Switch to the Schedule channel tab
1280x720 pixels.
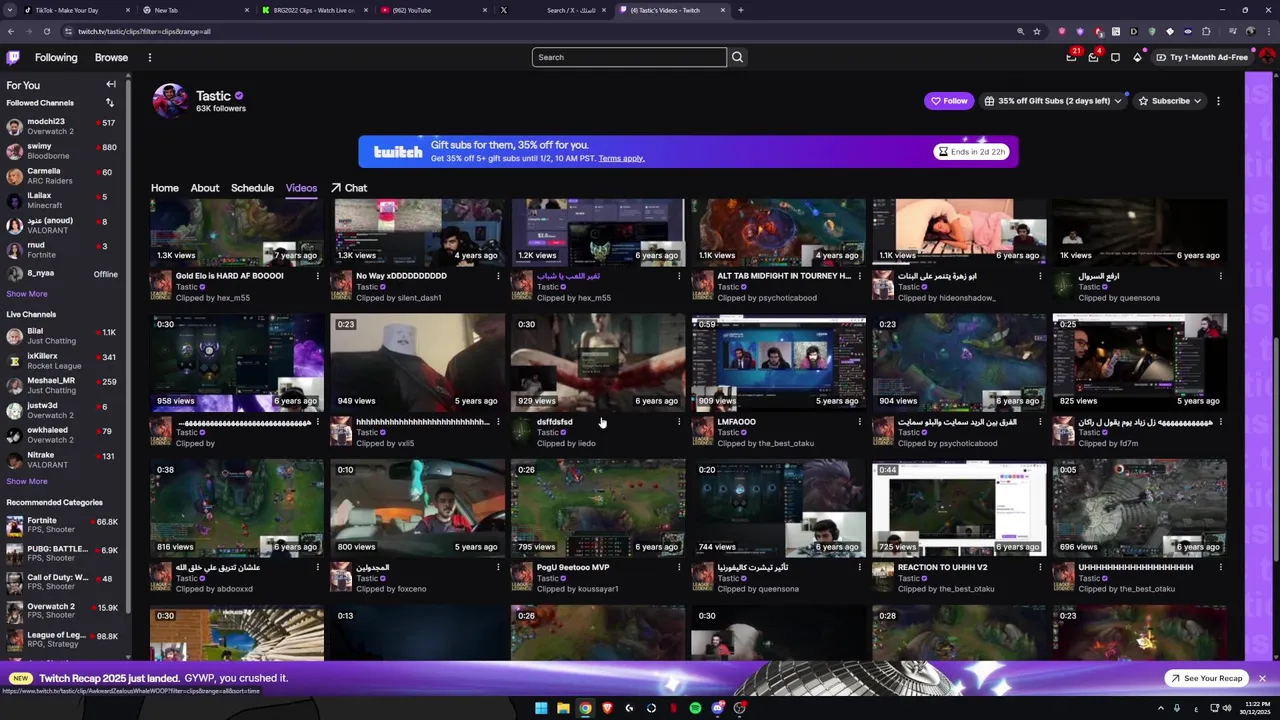[252, 188]
